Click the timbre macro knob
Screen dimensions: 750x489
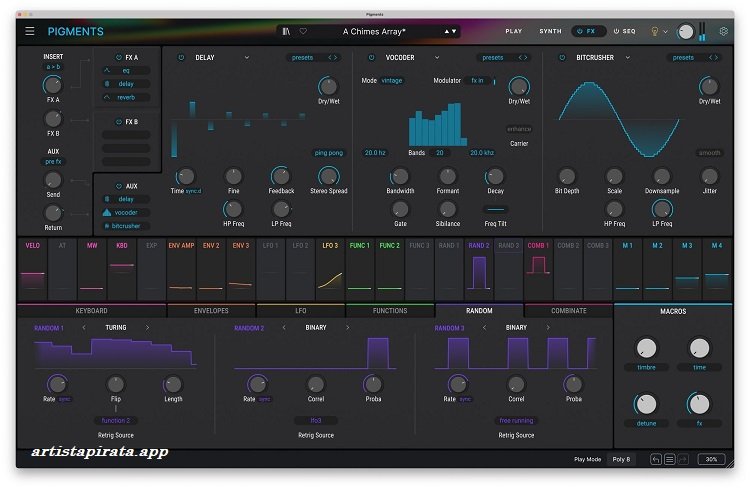(x=646, y=348)
